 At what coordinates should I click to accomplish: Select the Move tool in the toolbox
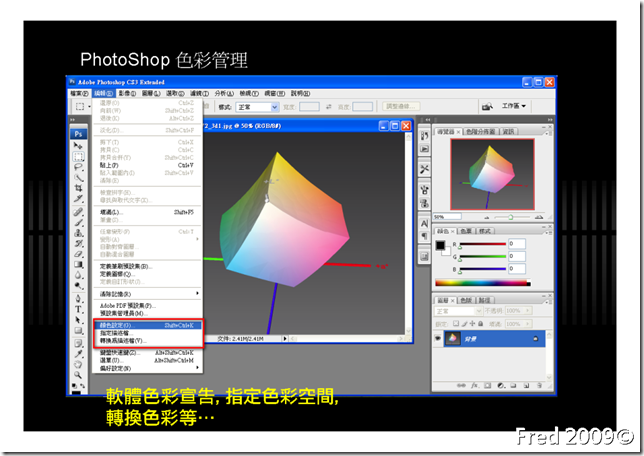[x=78, y=145]
